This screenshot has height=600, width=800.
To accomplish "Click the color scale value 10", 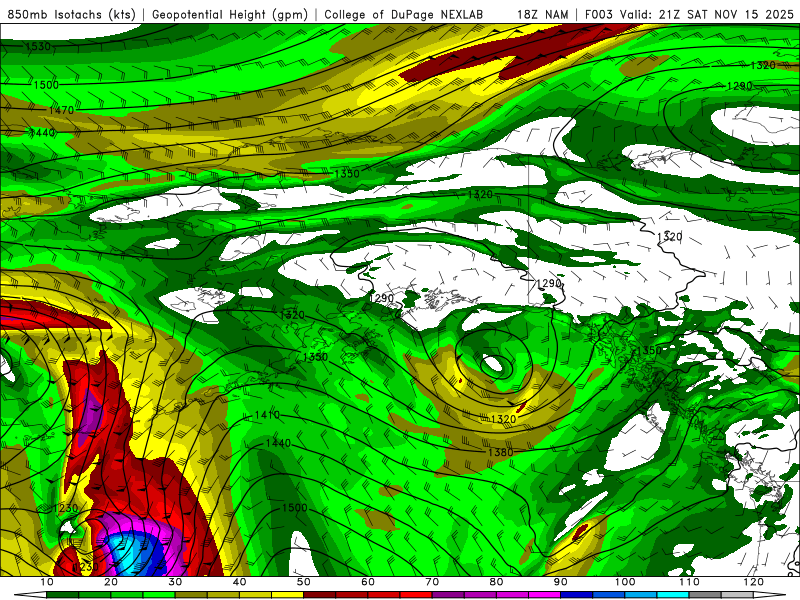I will click(46, 582).
